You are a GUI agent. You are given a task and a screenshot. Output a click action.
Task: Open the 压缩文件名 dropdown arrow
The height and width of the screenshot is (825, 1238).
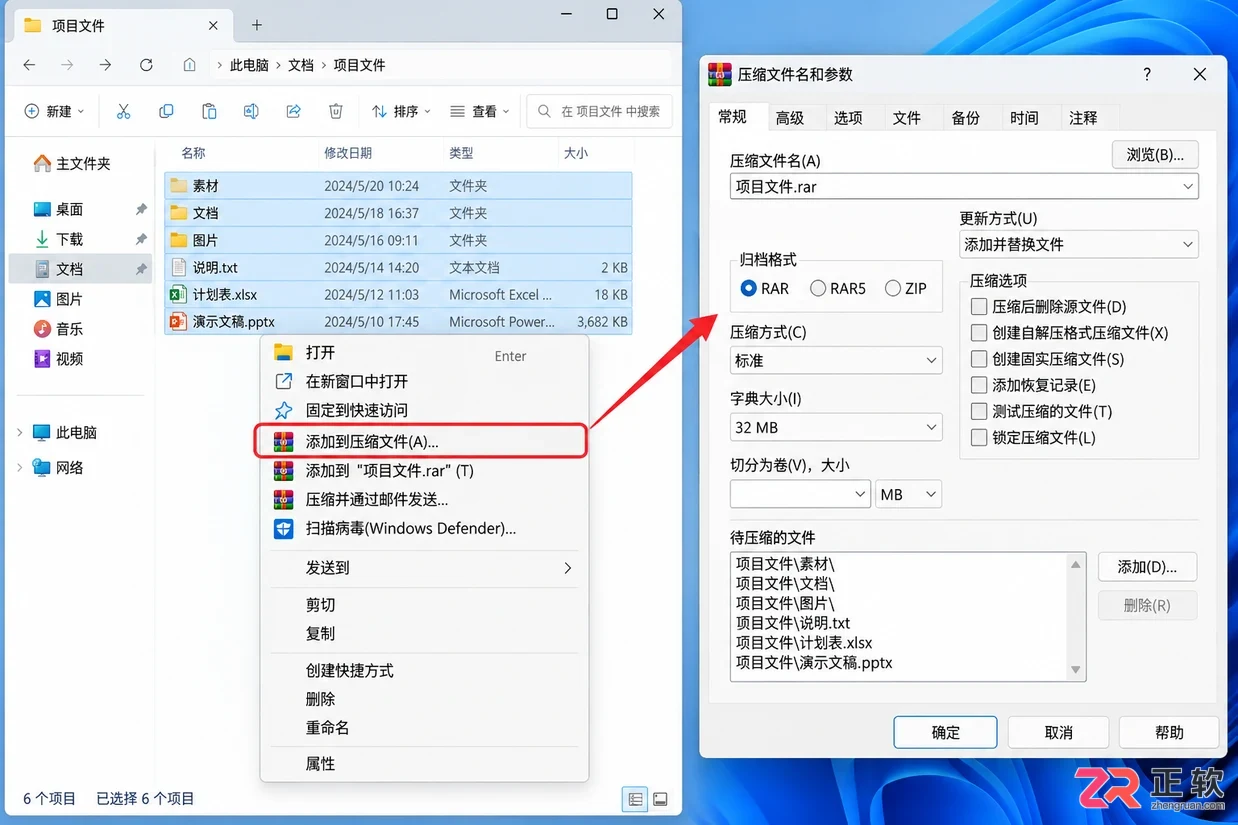1187,186
